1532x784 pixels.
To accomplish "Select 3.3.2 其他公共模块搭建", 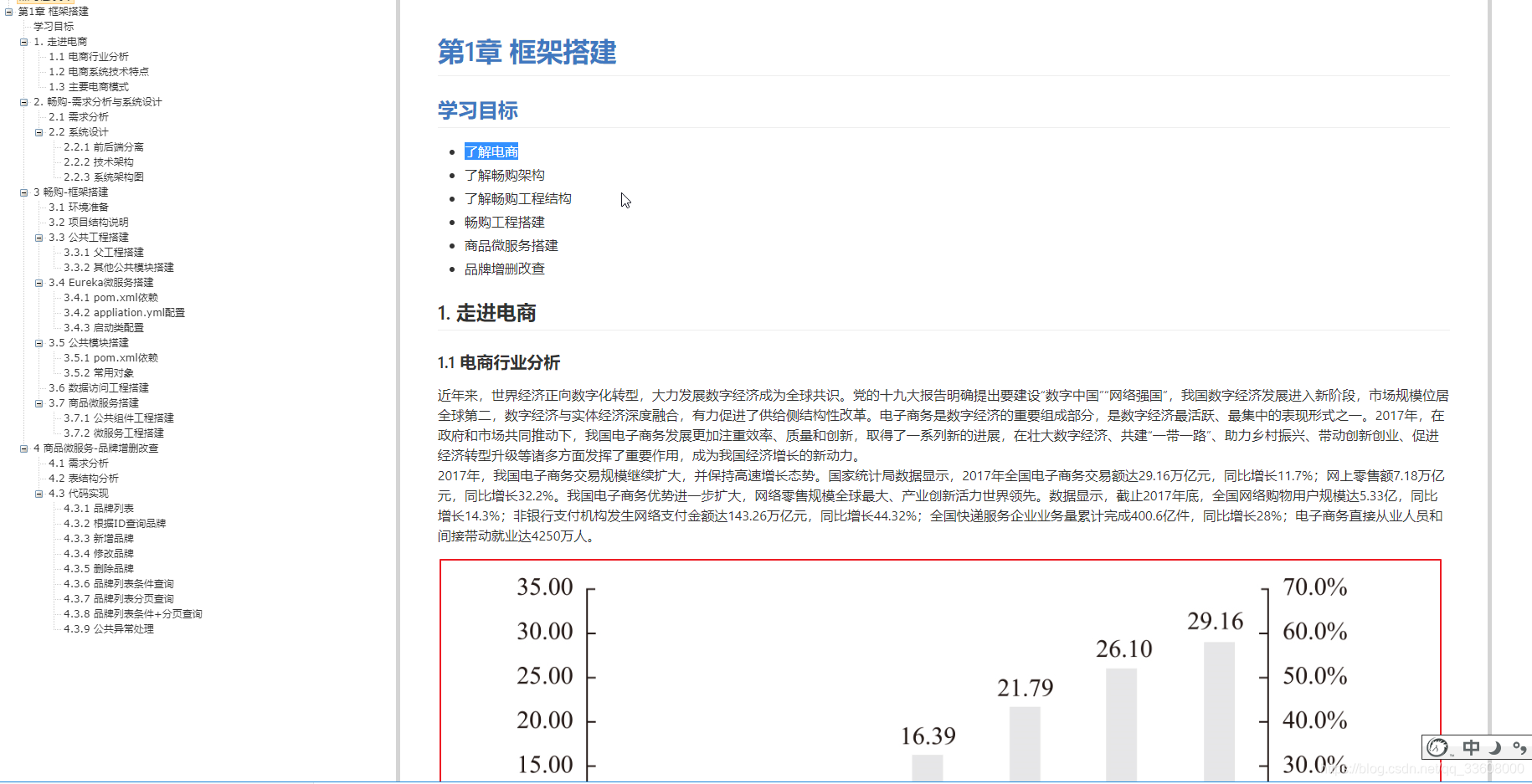I will click(119, 268).
